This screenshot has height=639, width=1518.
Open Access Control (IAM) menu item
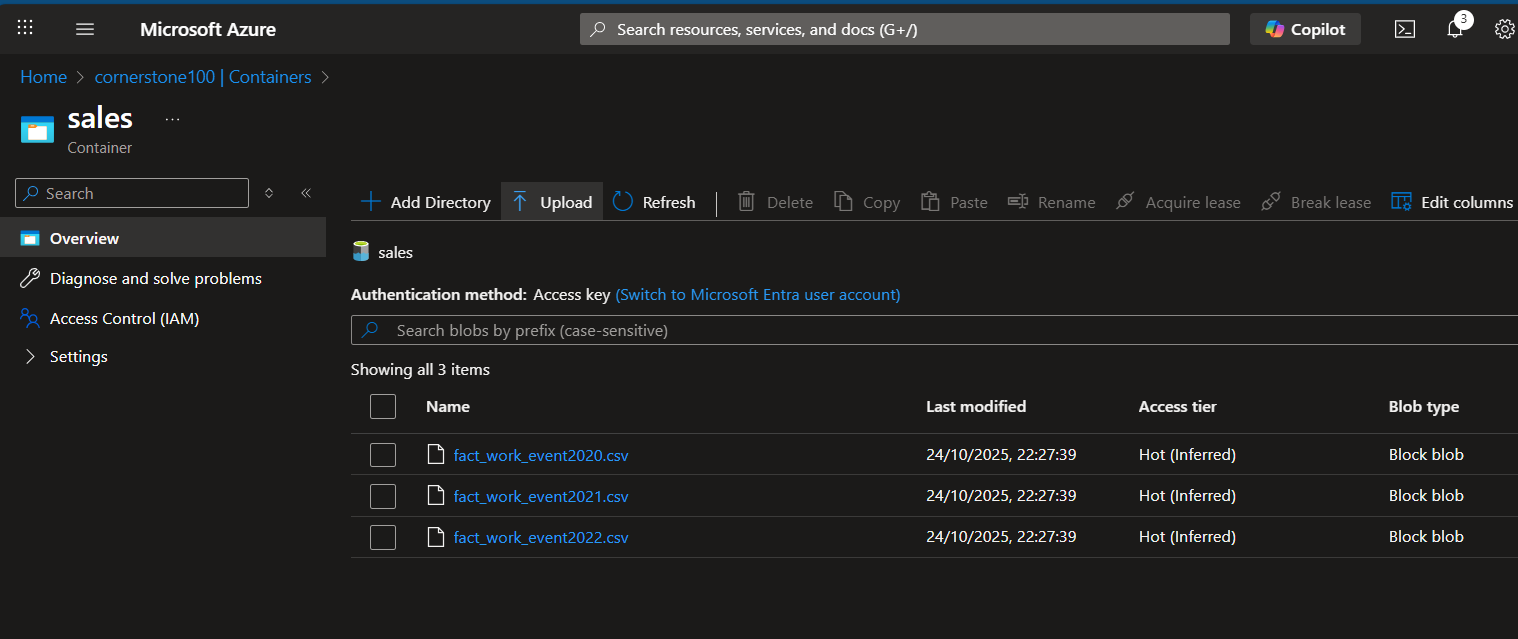tap(124, 318)
